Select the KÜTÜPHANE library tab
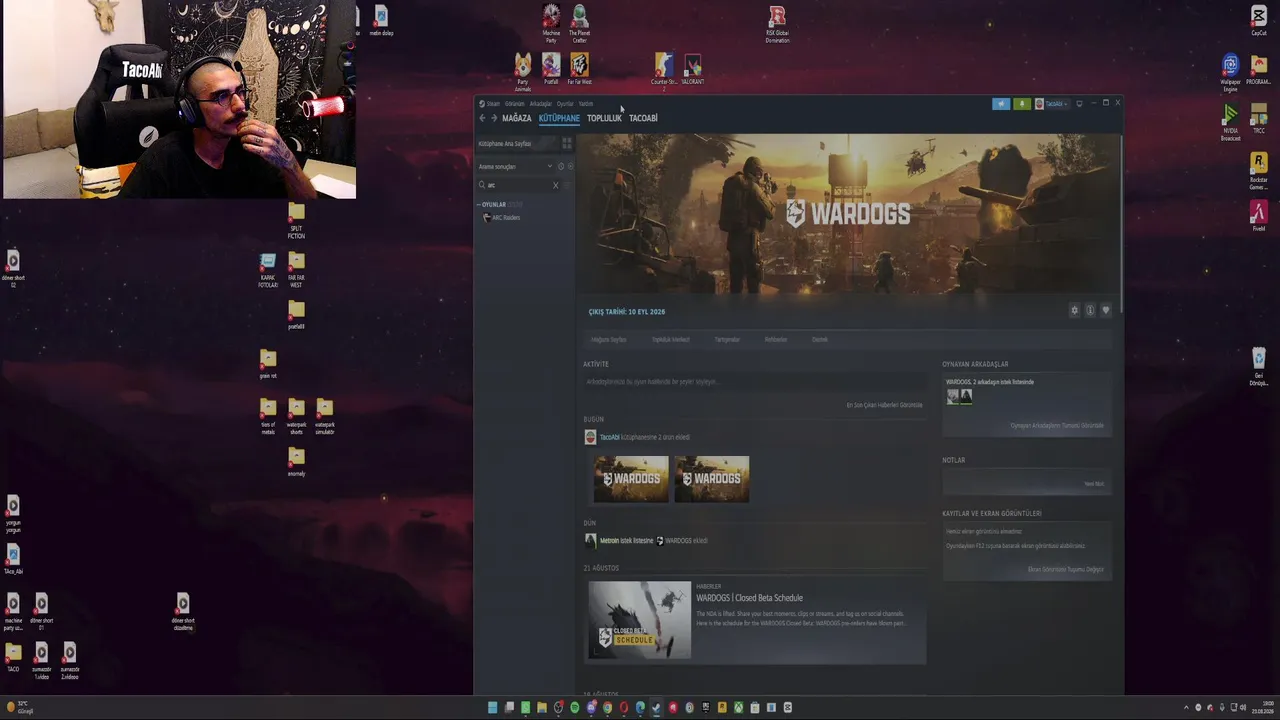Image resolution: width=1280 pixels, height=720 pixels. tap(559, 118)
